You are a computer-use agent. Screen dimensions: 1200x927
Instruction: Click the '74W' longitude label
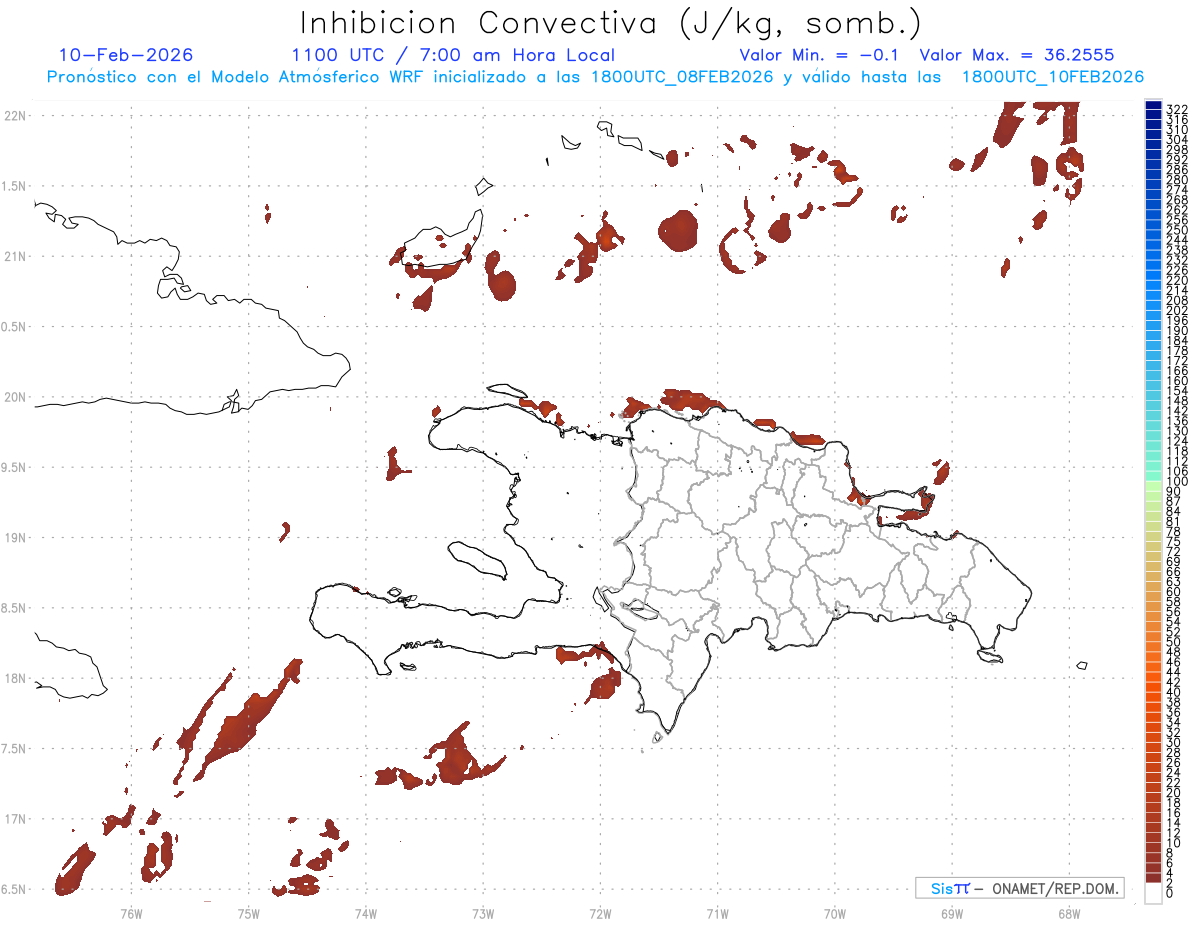[366, 913]
